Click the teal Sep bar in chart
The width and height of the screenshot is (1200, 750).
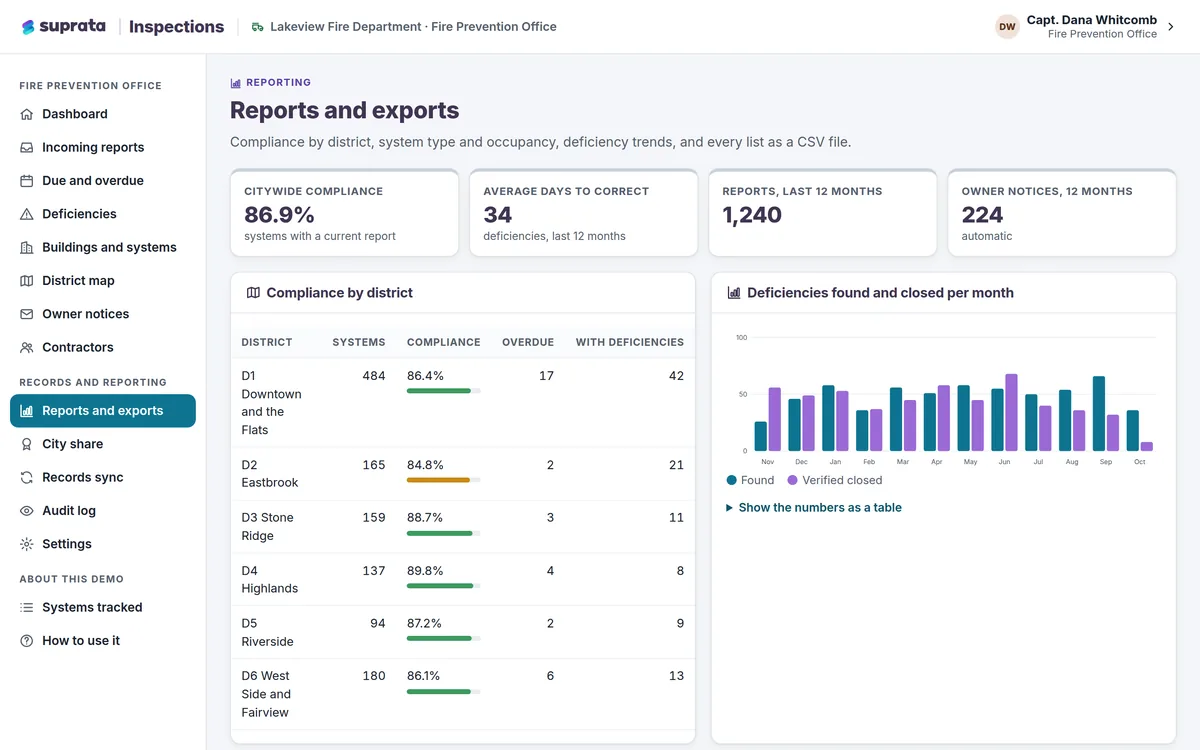1099,413
